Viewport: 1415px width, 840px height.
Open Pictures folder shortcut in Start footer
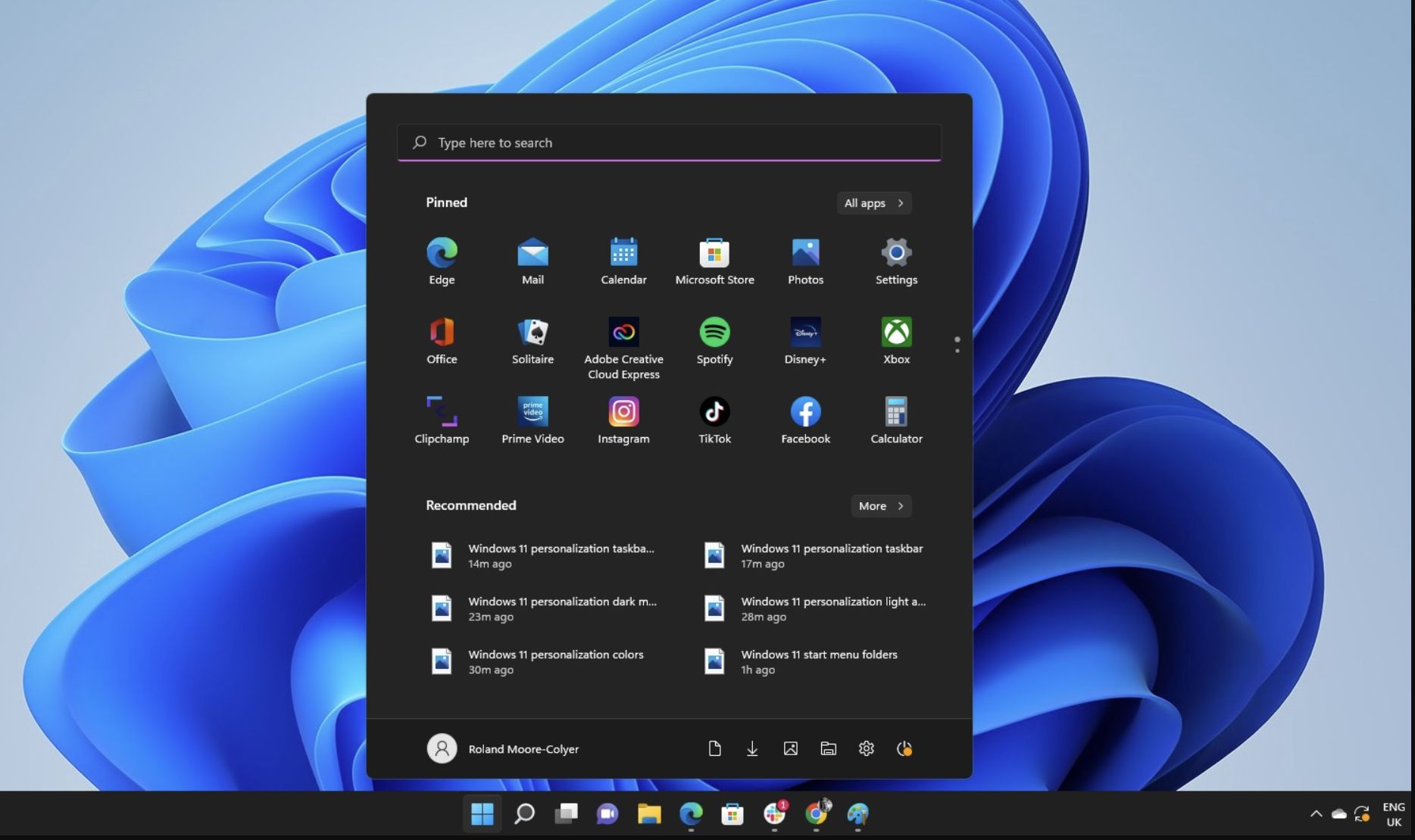click(790, 748)
